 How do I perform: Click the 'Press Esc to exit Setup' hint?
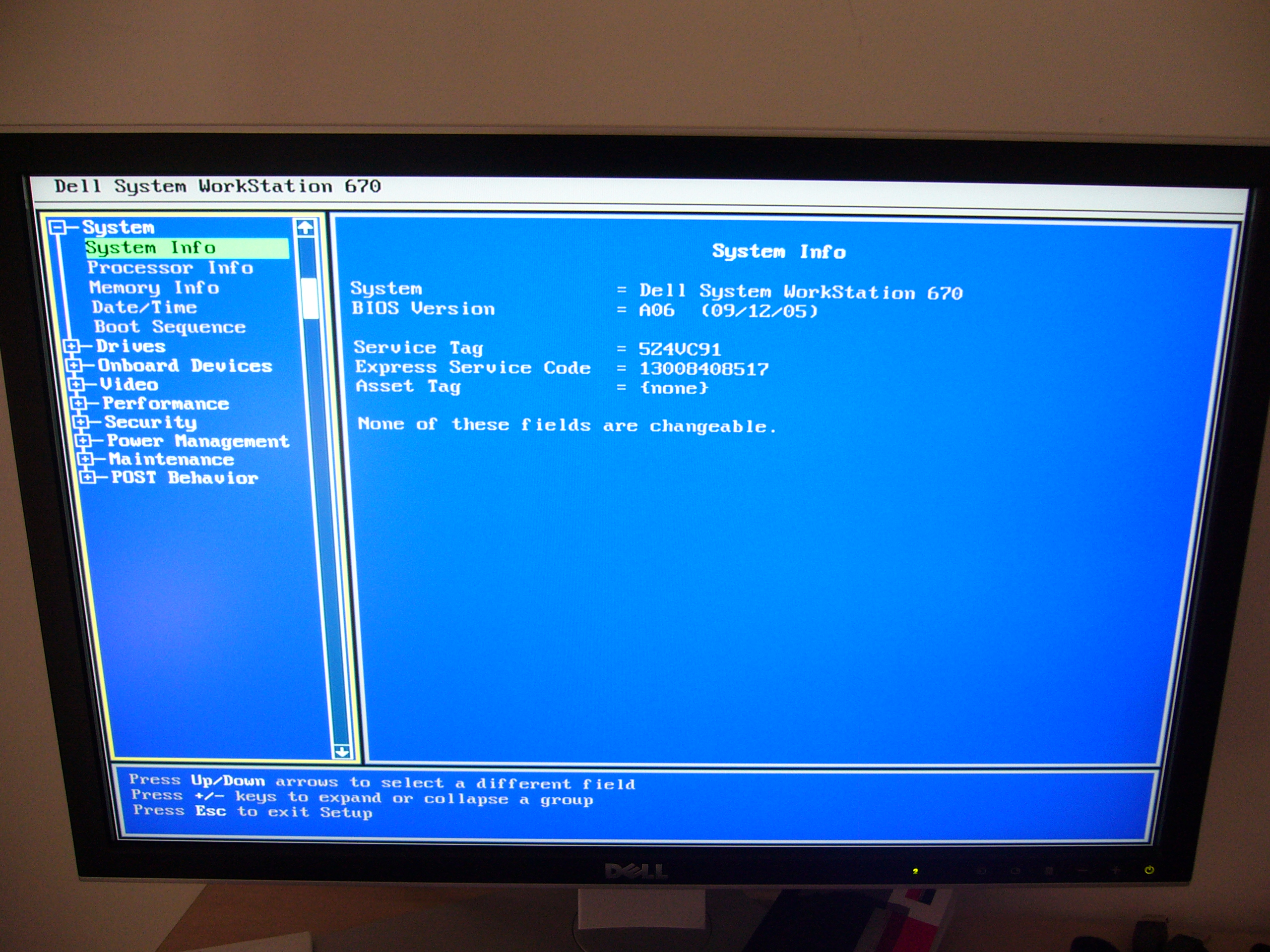[253, 811]
